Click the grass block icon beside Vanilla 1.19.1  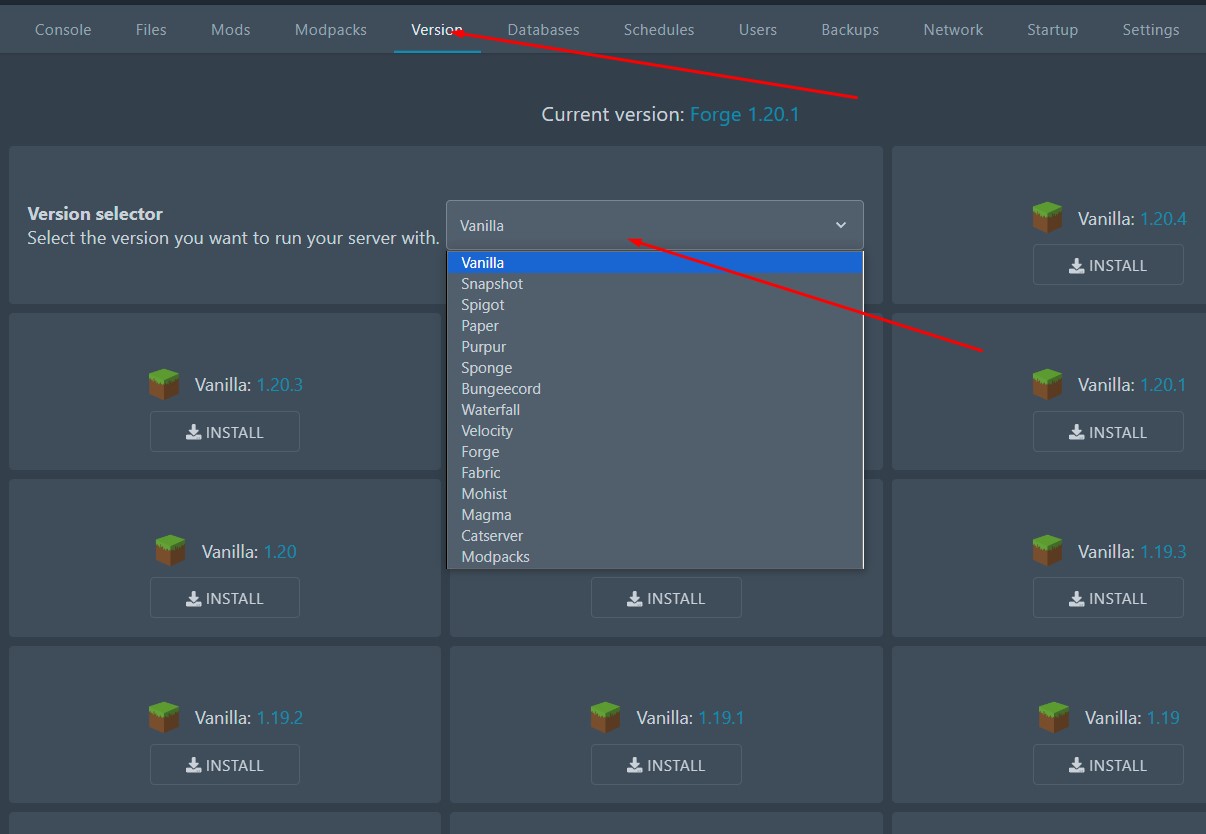pyautogui.click(x=605, y=717)
